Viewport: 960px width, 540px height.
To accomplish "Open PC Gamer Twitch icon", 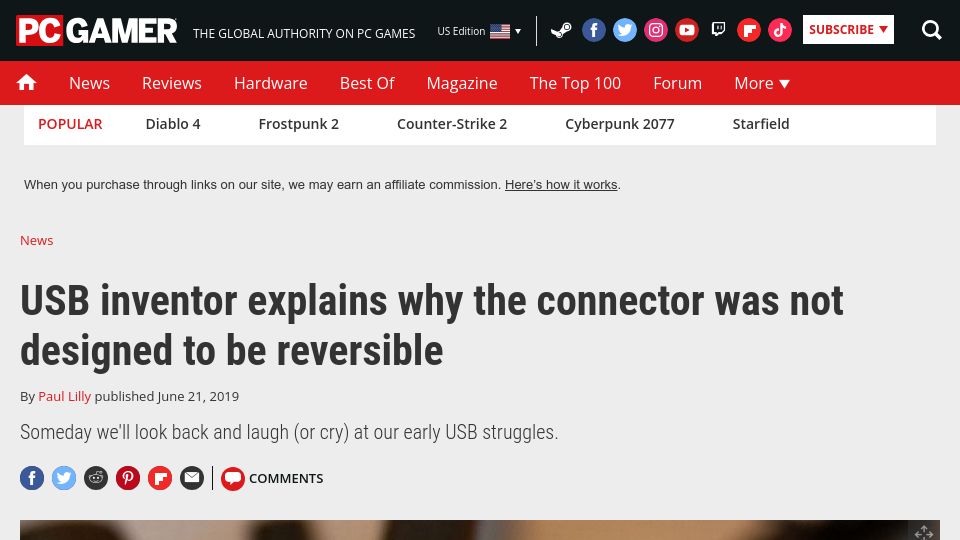I will (x=718, y=29).
